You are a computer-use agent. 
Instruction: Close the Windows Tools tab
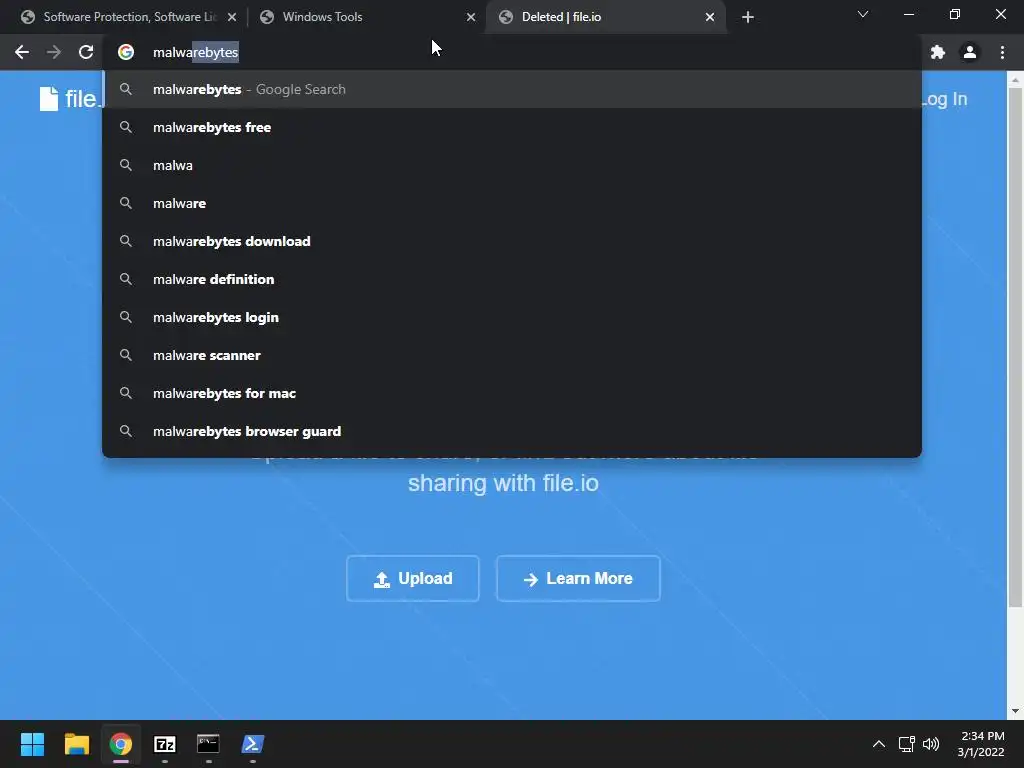coord(471,17)
